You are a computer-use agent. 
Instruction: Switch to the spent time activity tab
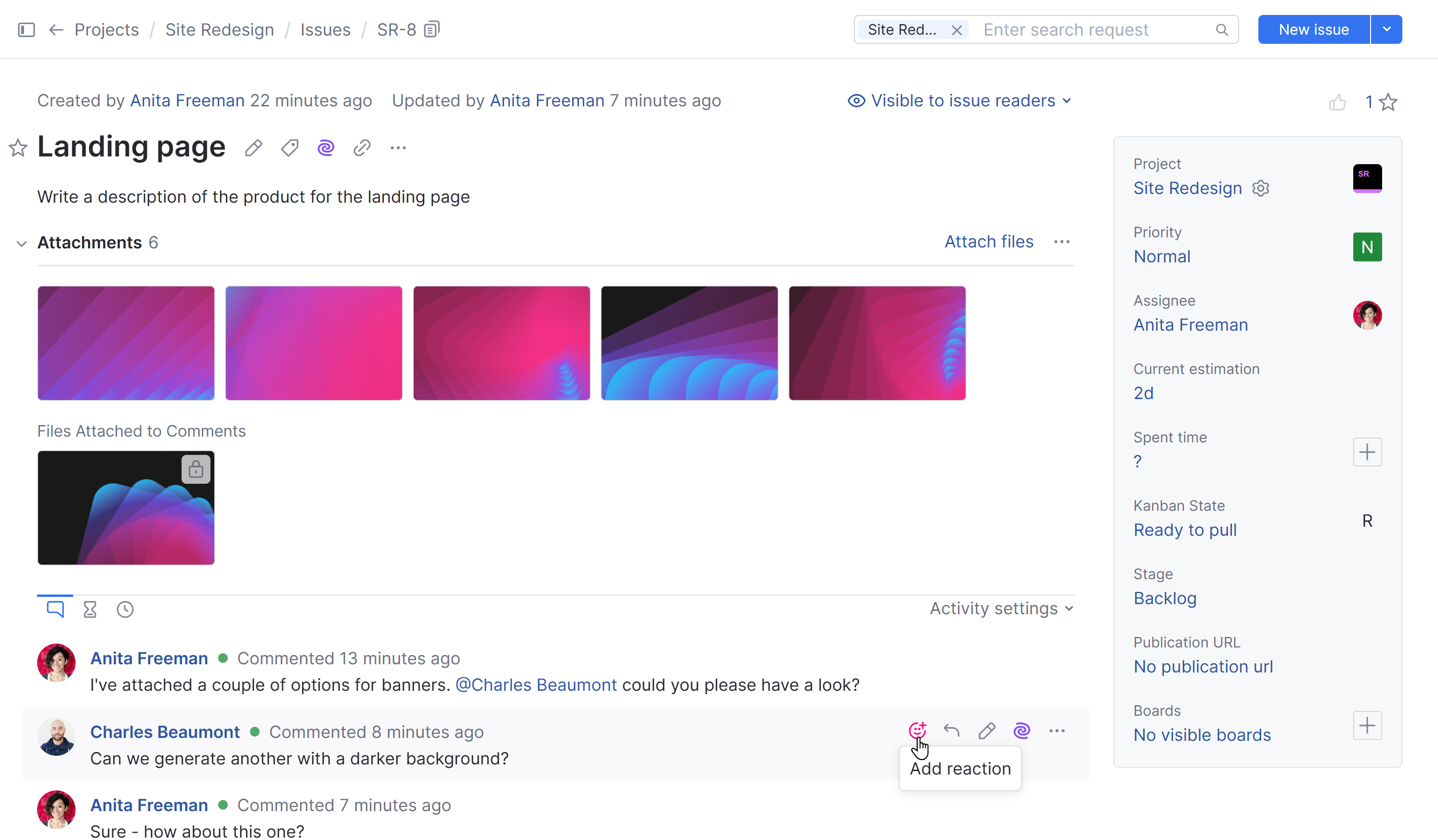click(90, 608)
